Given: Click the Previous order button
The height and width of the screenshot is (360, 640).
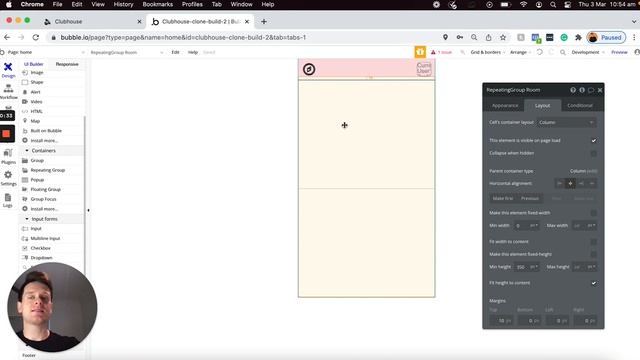Looking at the screenshot, I should coord(530,198).
